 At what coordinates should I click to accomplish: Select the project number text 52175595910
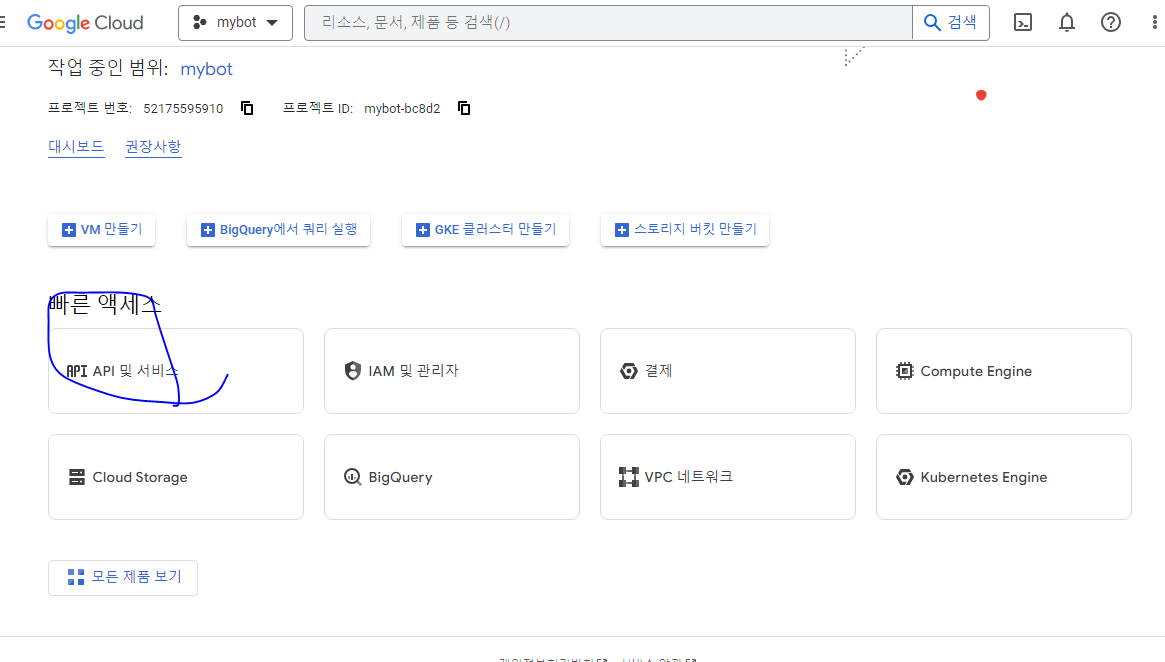tap(183, 108)
